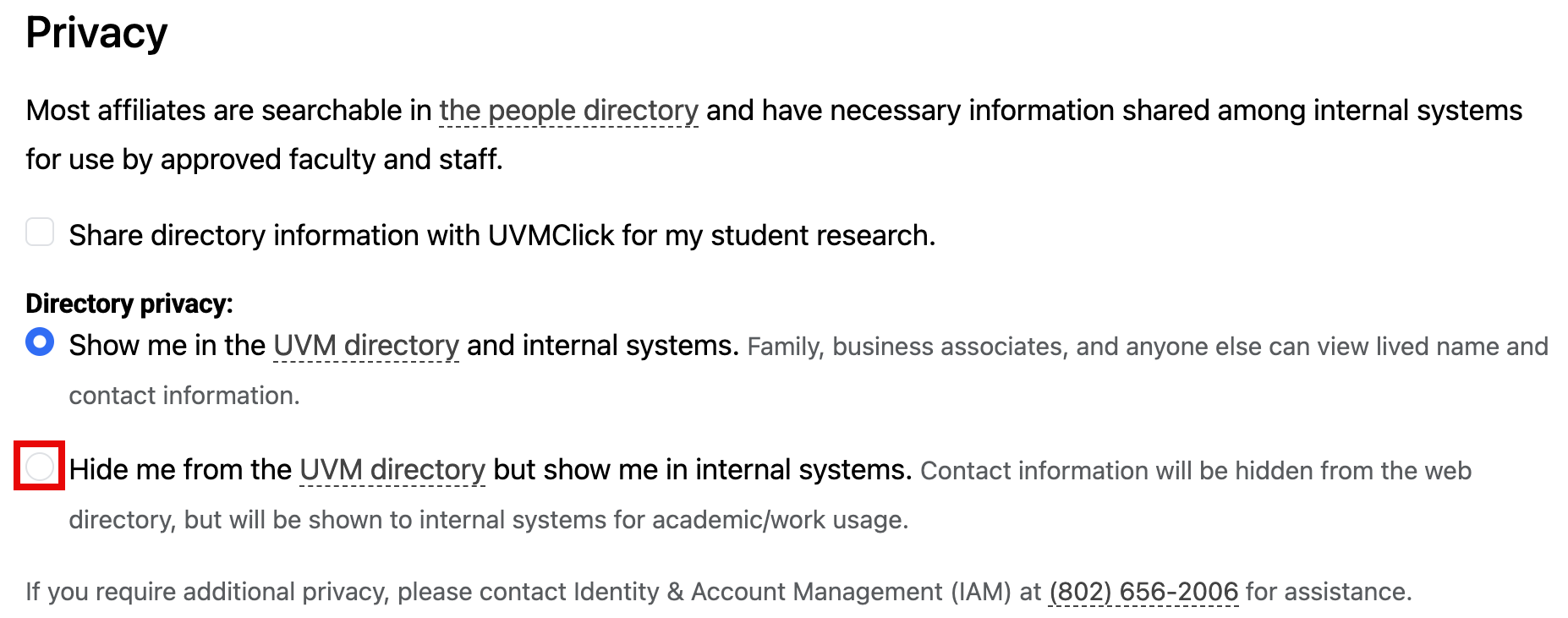Click the "Privacy" page heading
Screen dimensions: 1568x618
coord(96,33)
